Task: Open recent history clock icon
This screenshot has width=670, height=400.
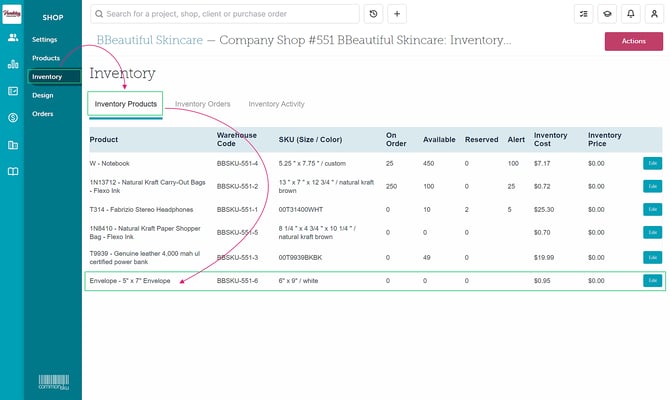Action: click(x=373, y=14)
